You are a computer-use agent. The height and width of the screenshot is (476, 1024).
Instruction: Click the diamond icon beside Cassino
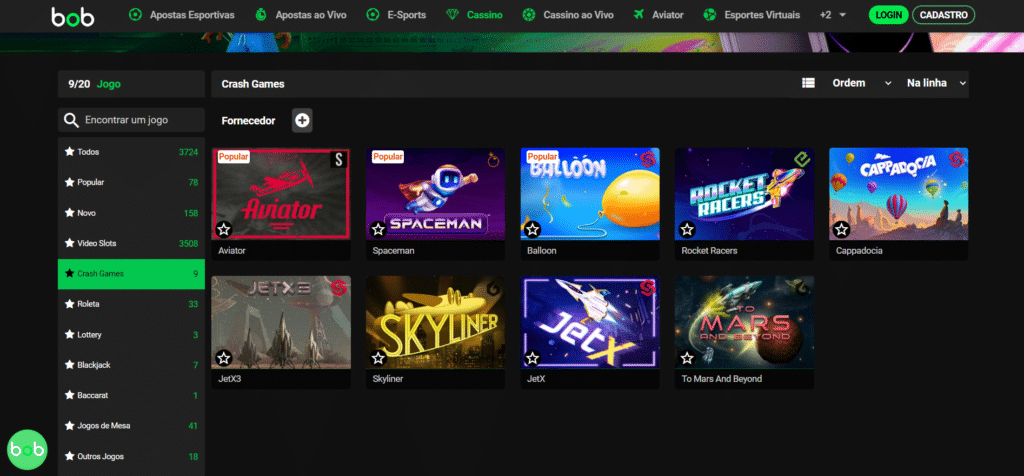coord(452,14)
